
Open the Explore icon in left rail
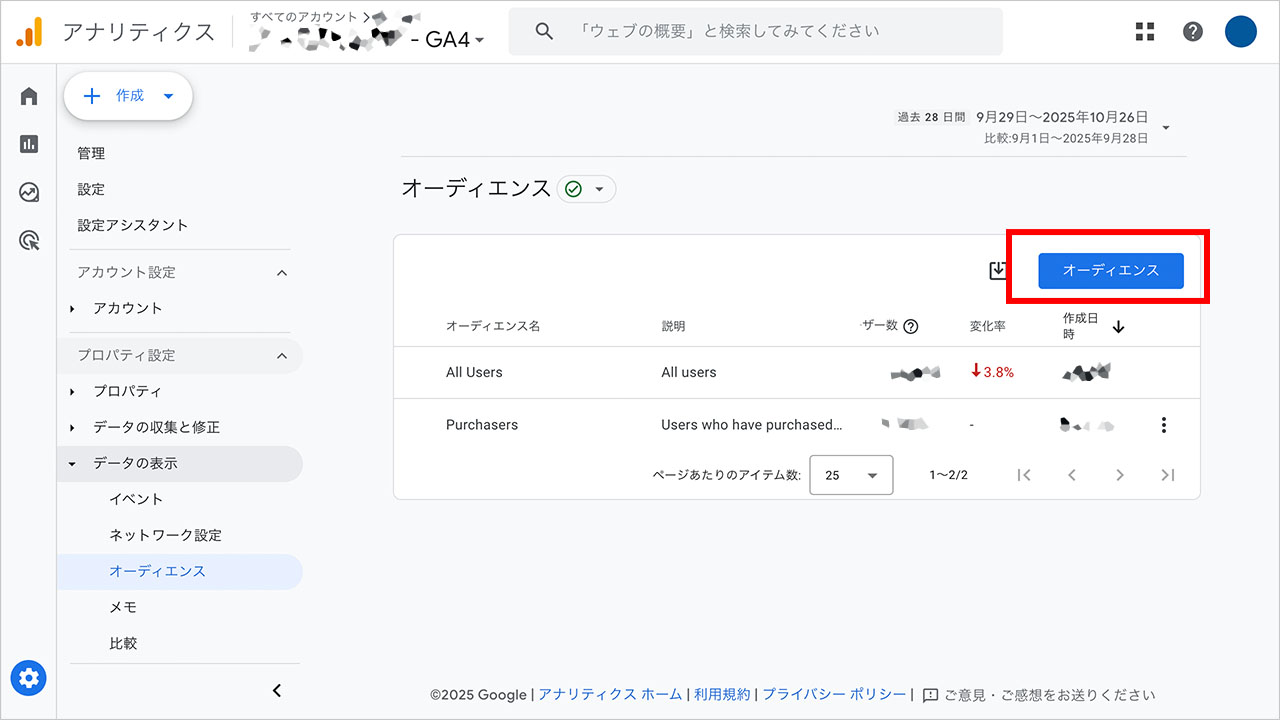pyautogui.click(x=29, y=192)
